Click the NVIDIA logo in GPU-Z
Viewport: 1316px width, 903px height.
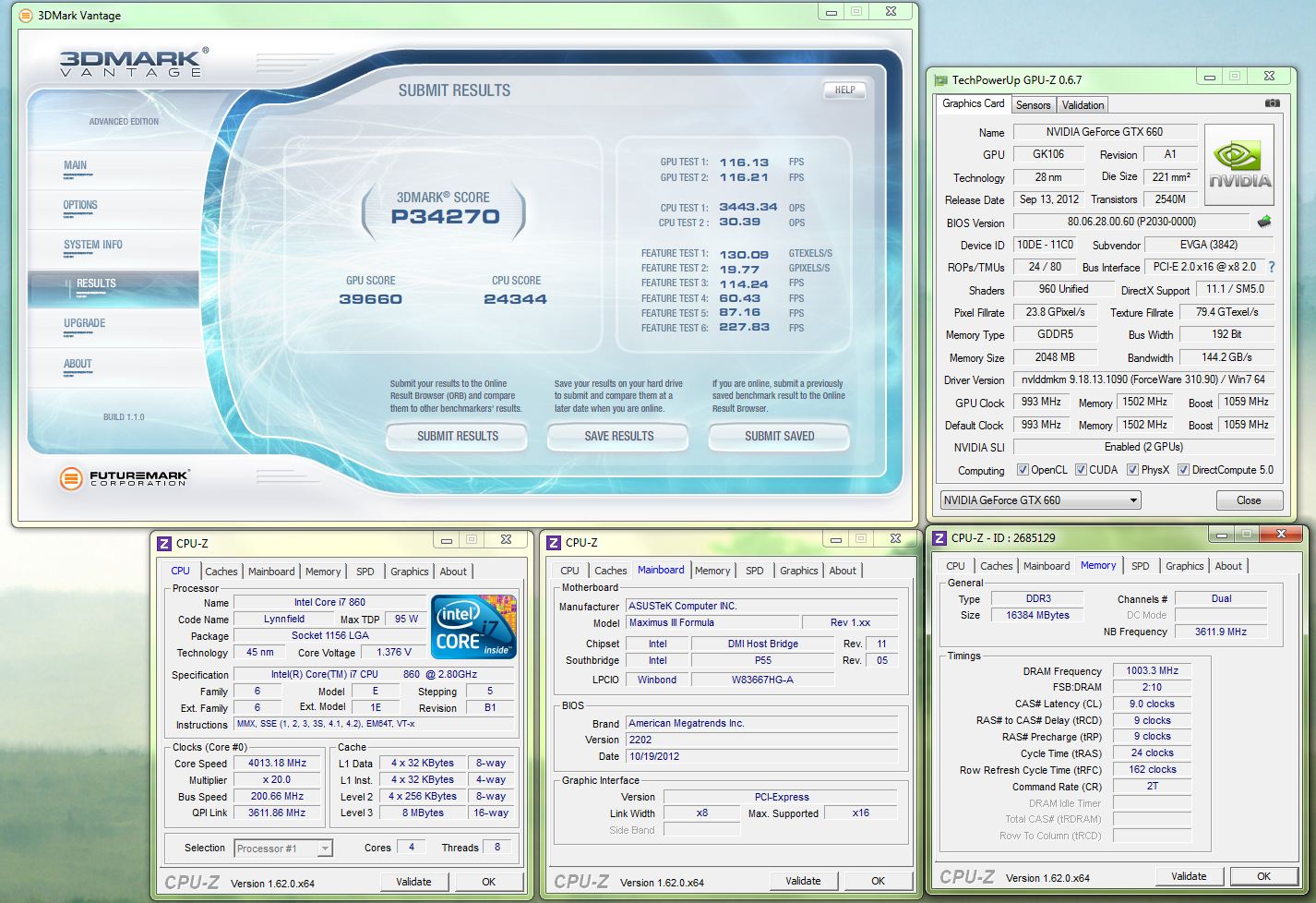[1239, 160]
